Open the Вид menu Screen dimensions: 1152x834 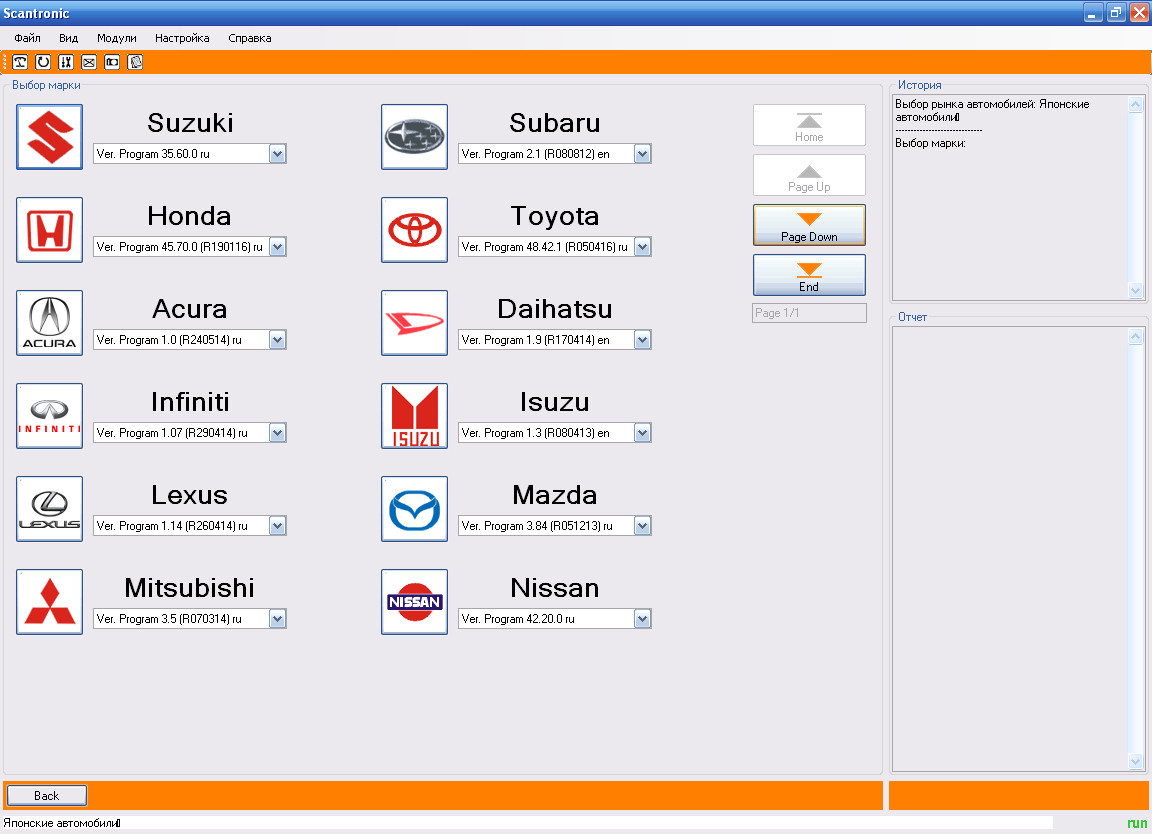coord(68,38)
